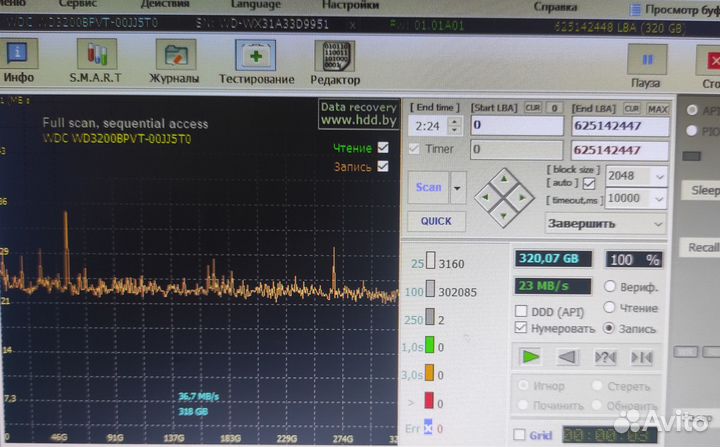The width and height of the screenshot is (720, 447).
Task: Select the Вериф. radio button
Action: coord(610,288)
